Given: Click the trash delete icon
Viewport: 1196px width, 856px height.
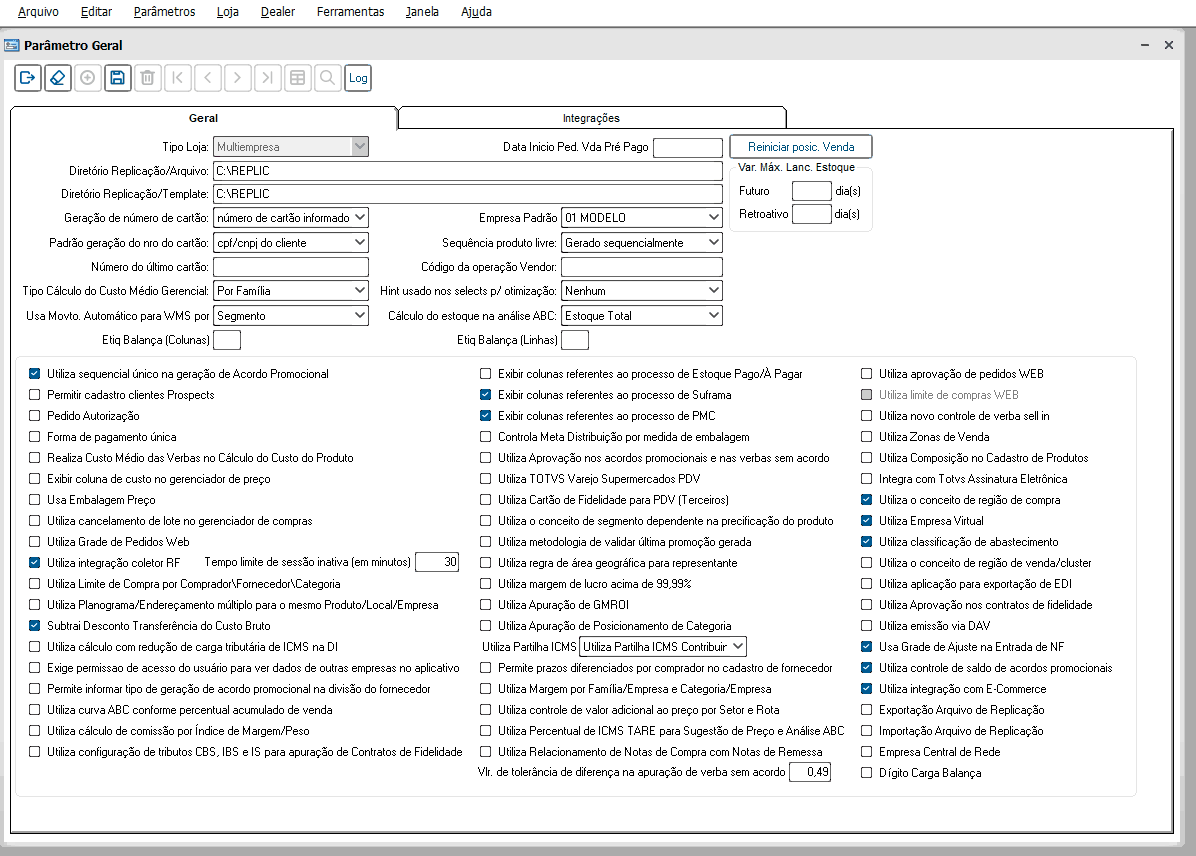Looking at the screenshot, I should pyautogui.click(x=148, y=78).
